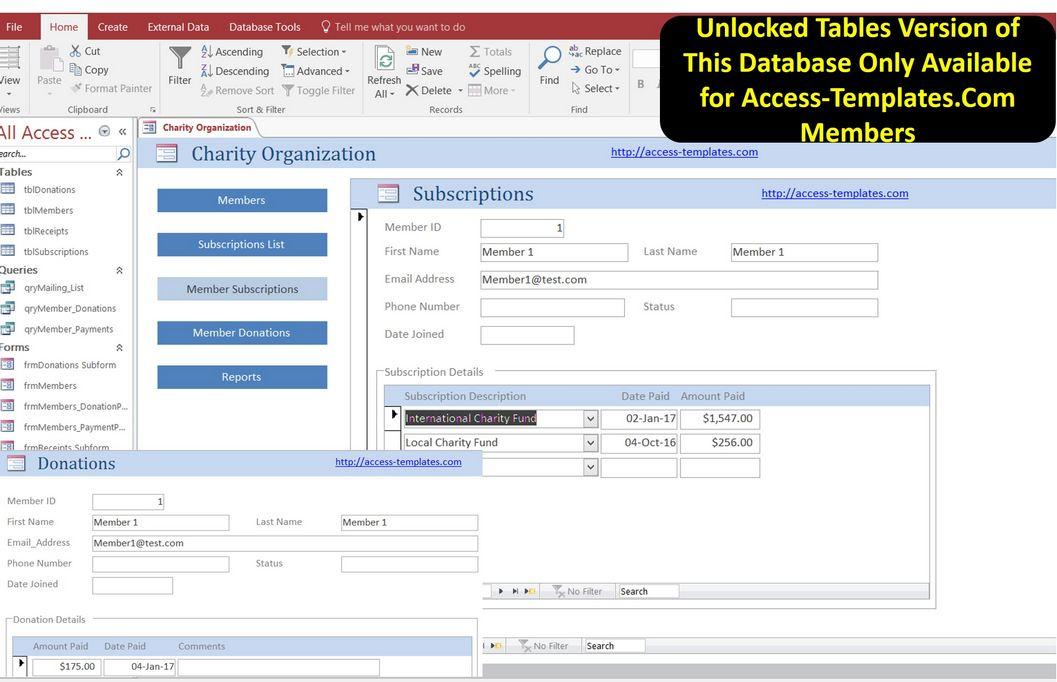Open the tblSubscriptions table
The image size is (1057, 682).
pos(56,252)
